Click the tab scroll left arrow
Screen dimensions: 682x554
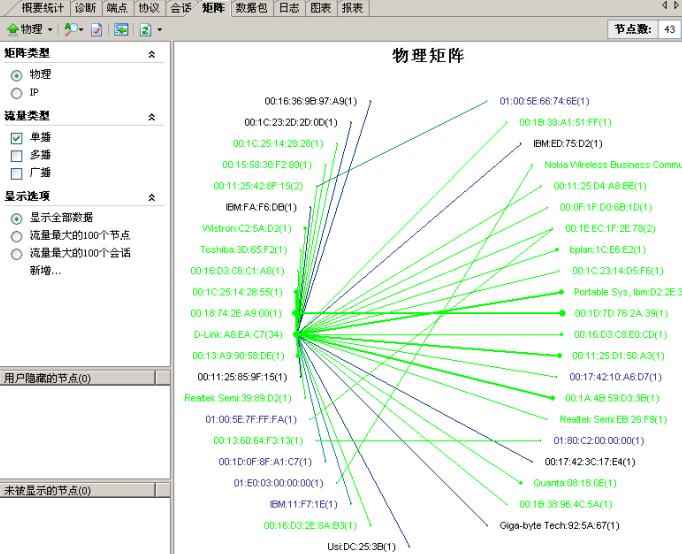[664, 7]
